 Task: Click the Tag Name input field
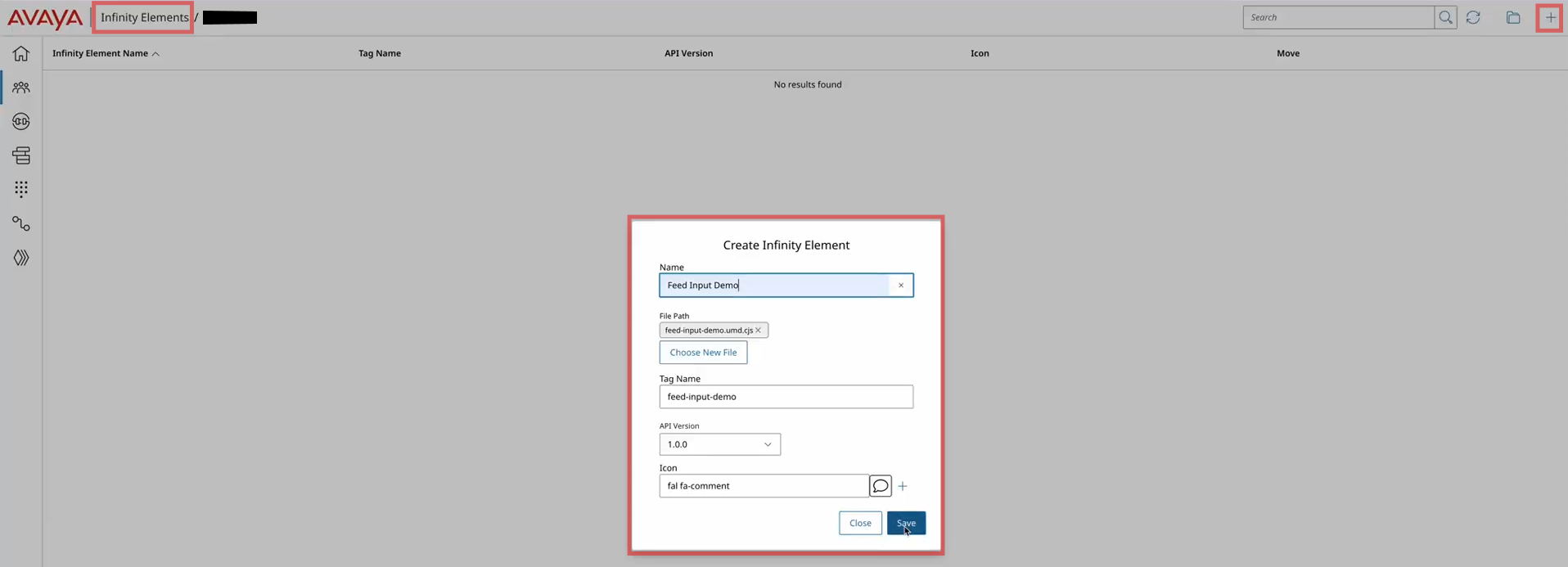coord(786,397)
